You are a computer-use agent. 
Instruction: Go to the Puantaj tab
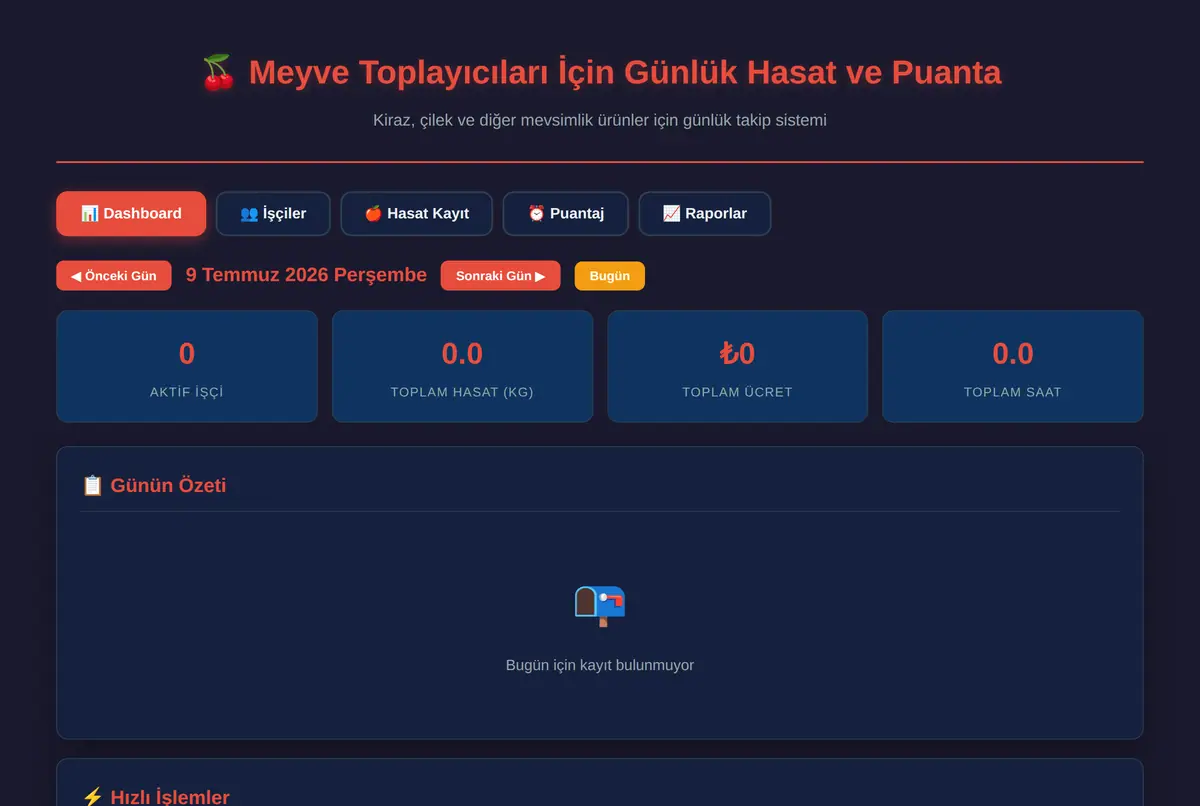coord(565,214)
